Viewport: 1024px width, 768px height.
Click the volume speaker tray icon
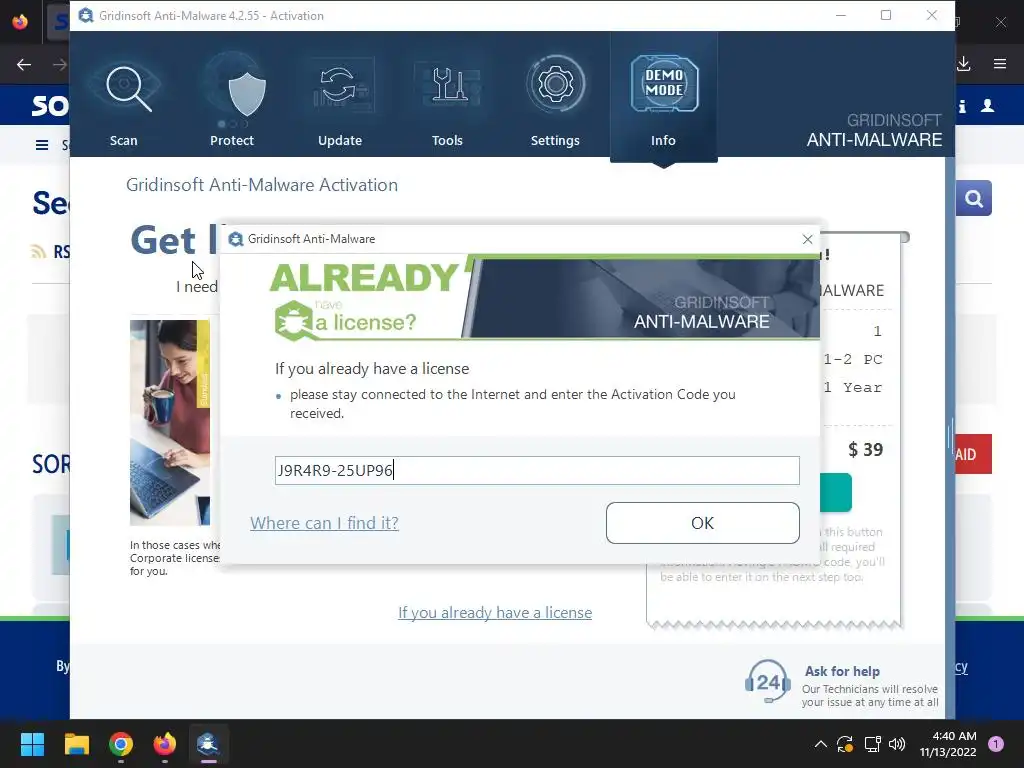[x=897, y=744]
